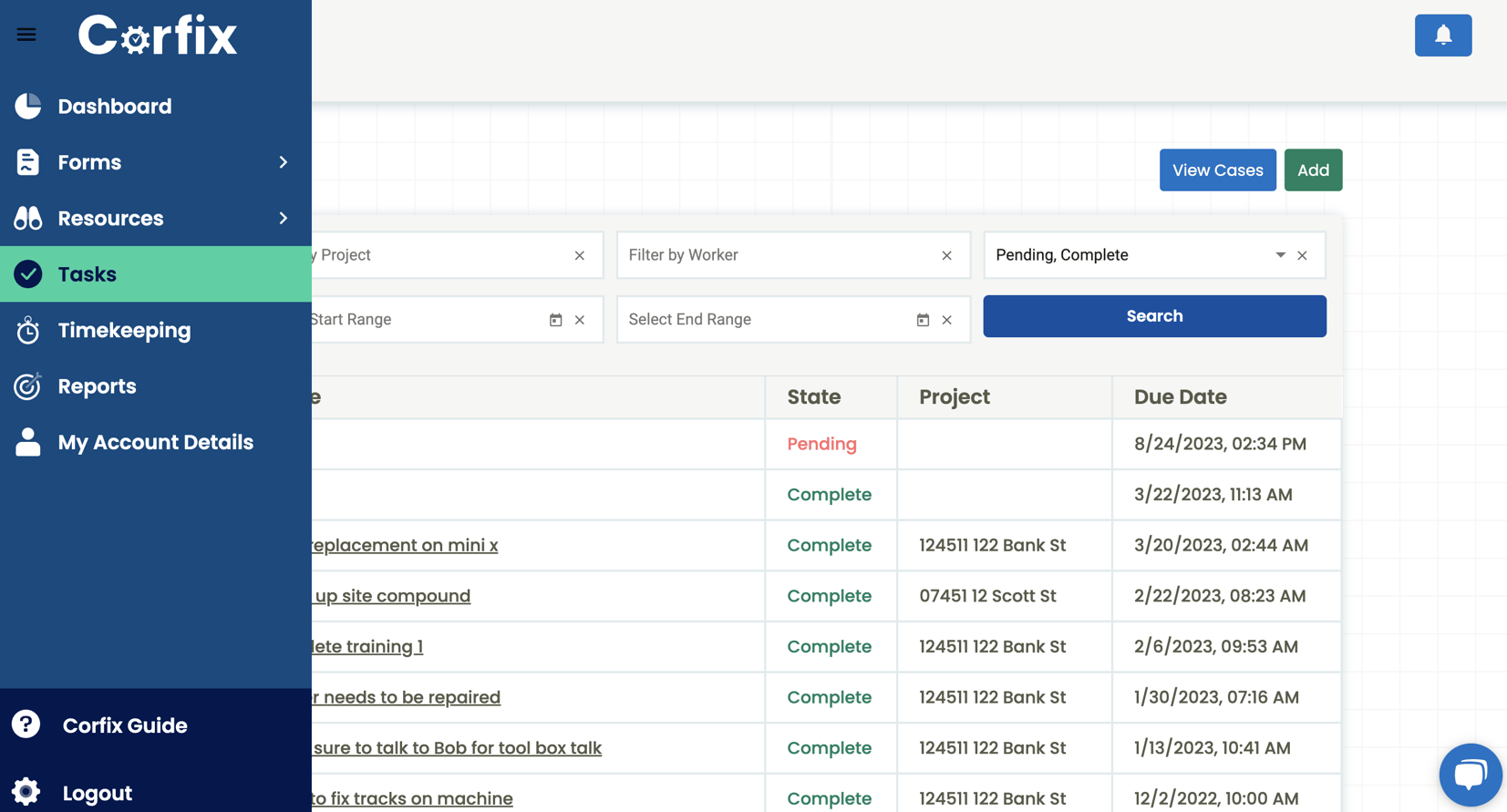This screenshot has width=1507, height=812.
Task: Clear the Project filter field
Action: 580,255
